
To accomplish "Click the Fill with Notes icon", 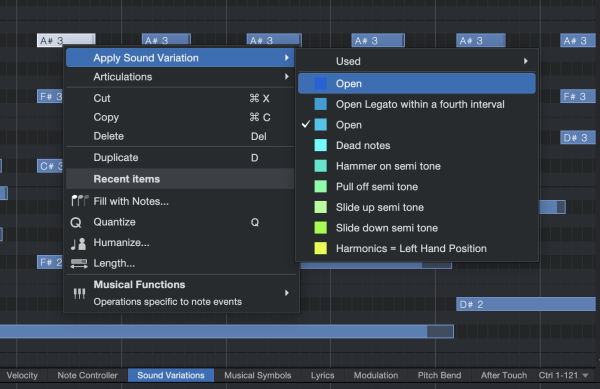I will tap(80, 201).
